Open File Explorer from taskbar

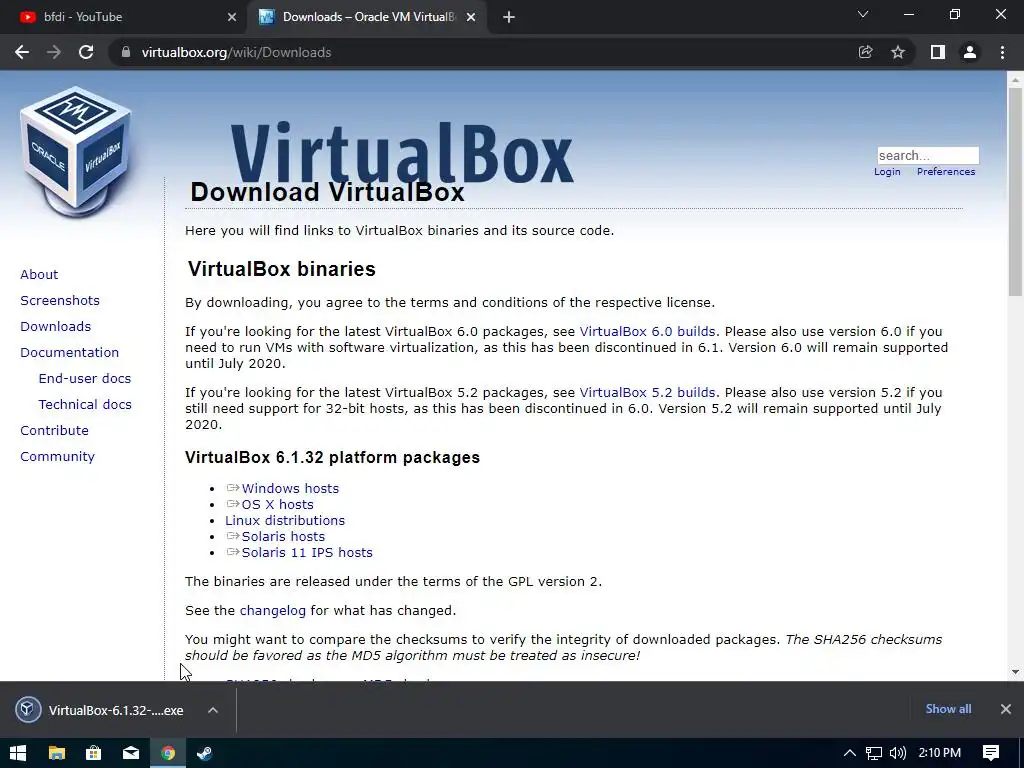57,753
